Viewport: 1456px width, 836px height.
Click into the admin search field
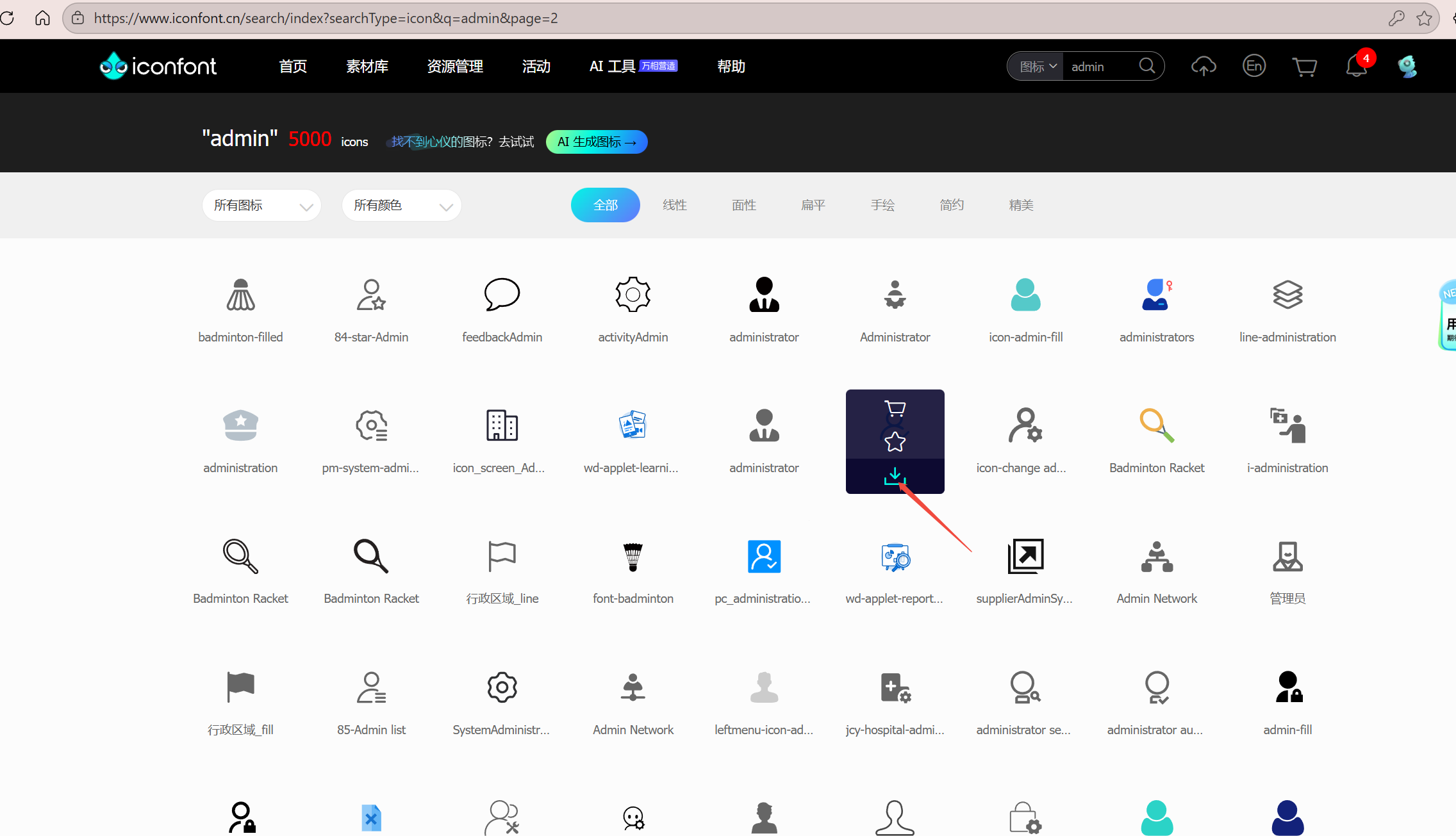pos(1099,67)
